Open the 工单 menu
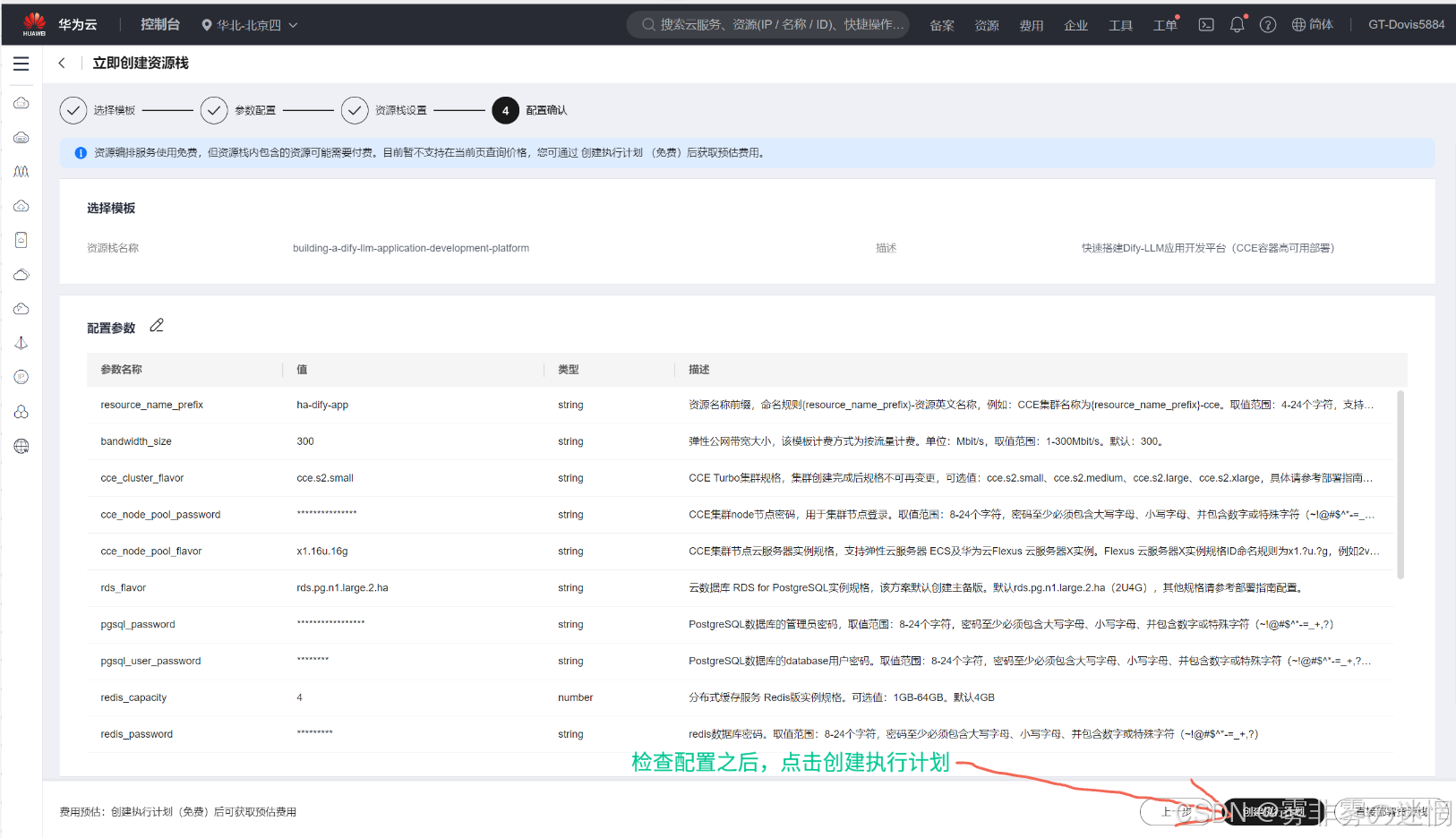 point(1166,25)
